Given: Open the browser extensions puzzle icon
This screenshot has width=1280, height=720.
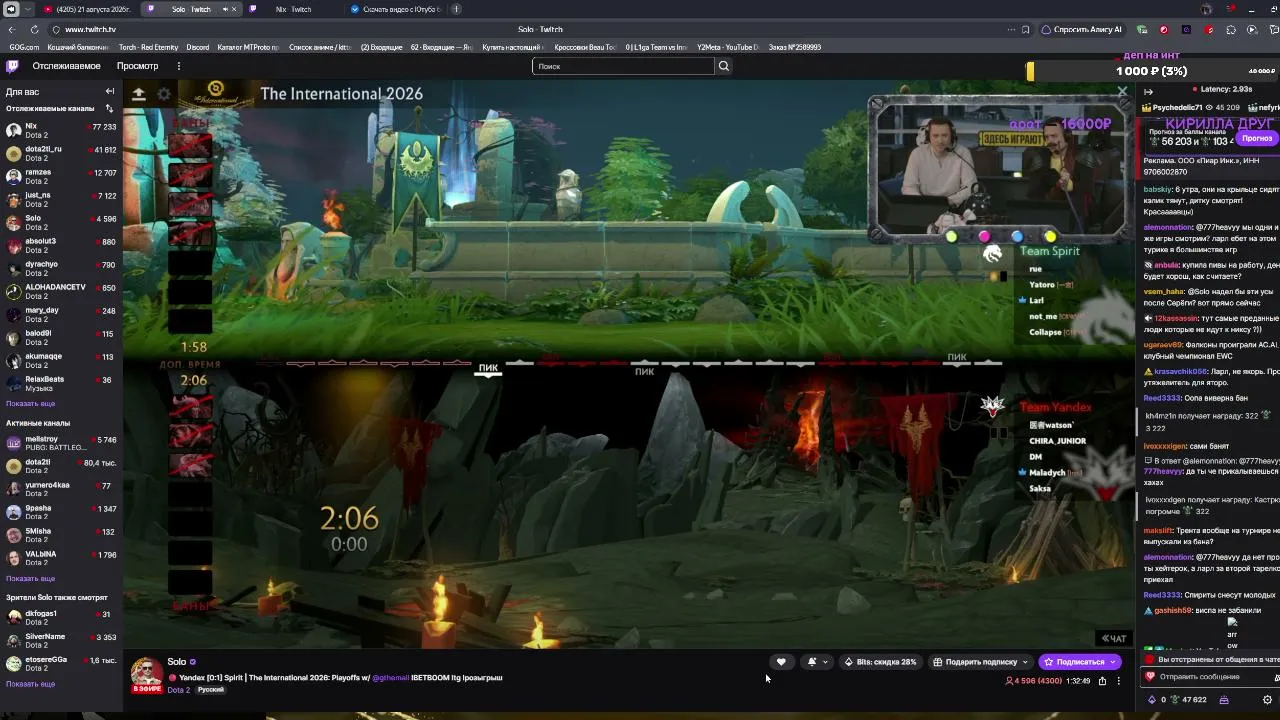Looking at the screenshot, I should (x=1231, y=30).
